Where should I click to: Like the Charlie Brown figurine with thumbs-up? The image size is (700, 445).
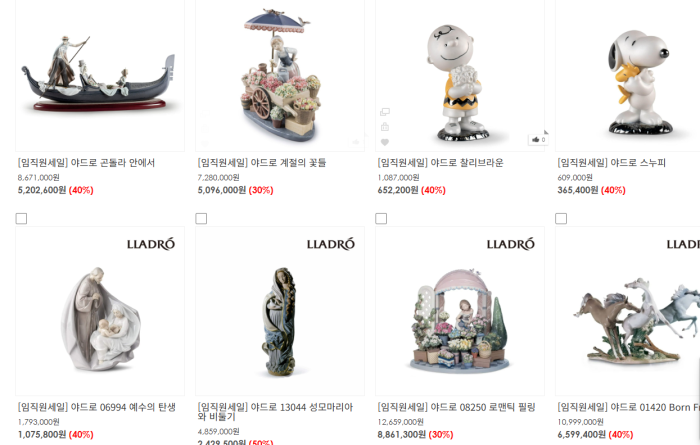[x=538, y=140]
